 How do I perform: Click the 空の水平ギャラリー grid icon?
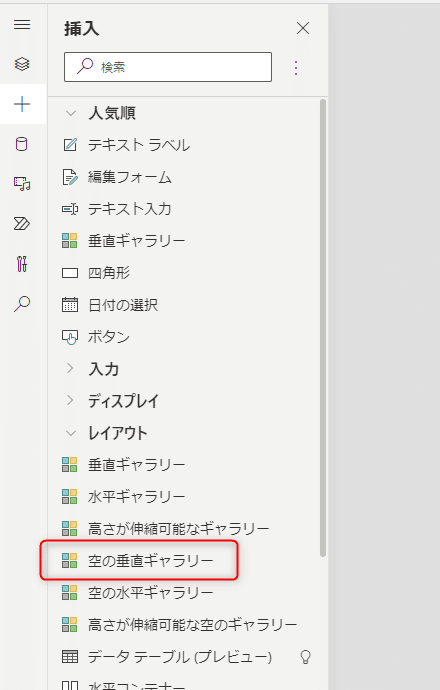pos(70,592)
